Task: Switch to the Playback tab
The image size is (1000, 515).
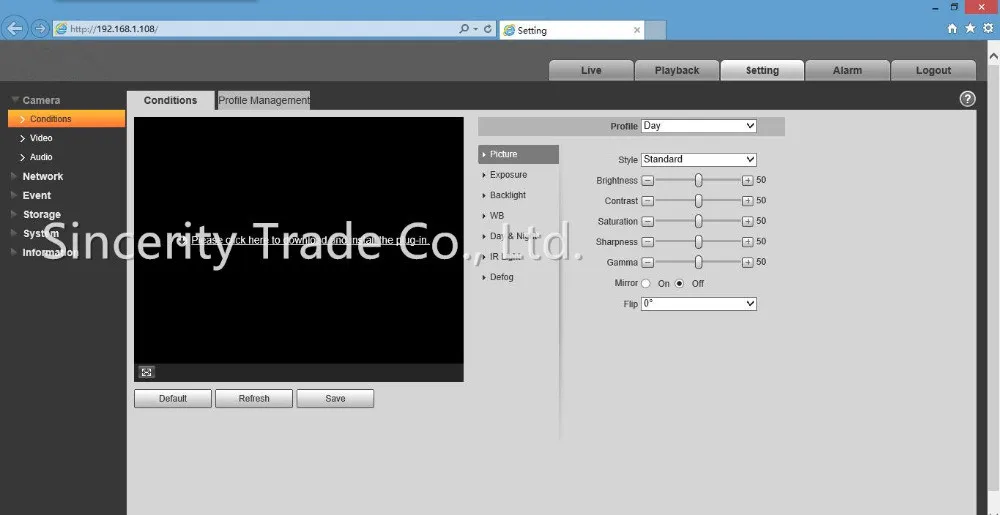Action: (677, 70)
